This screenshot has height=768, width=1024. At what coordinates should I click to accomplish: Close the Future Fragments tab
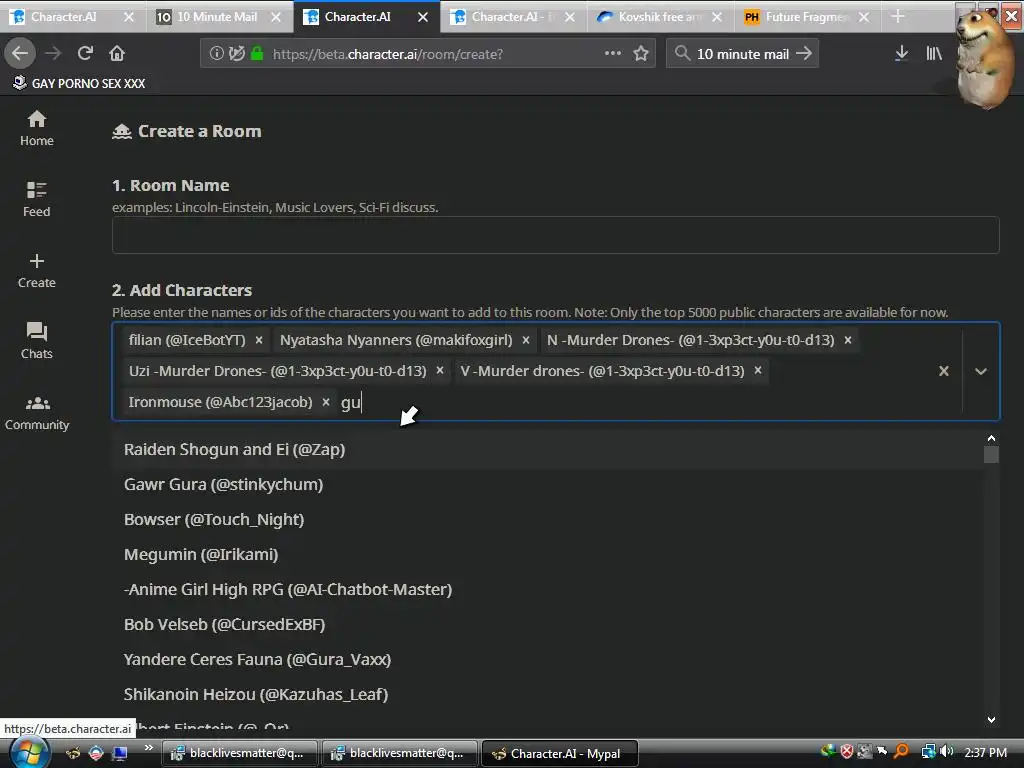863,17
